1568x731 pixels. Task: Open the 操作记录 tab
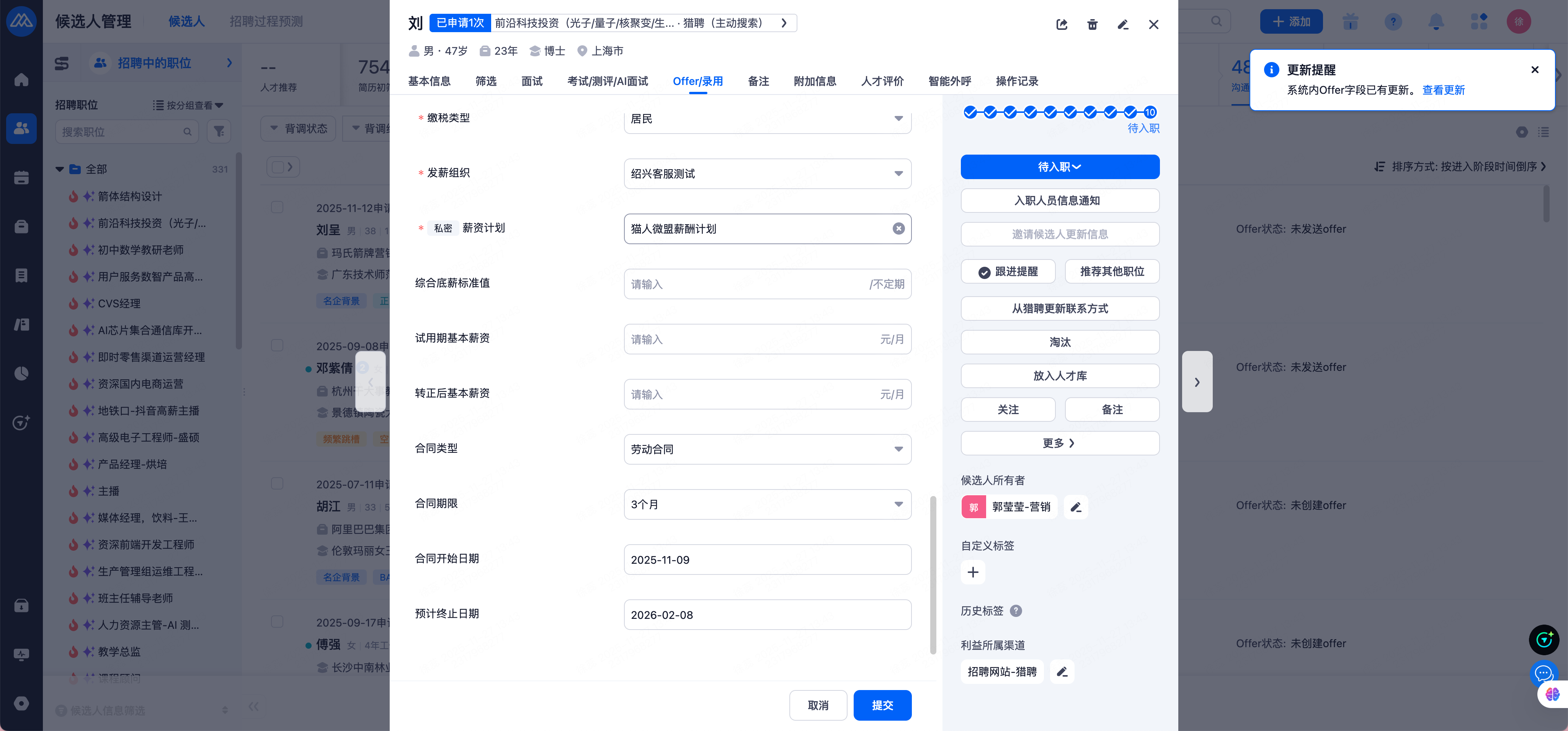1016,82
